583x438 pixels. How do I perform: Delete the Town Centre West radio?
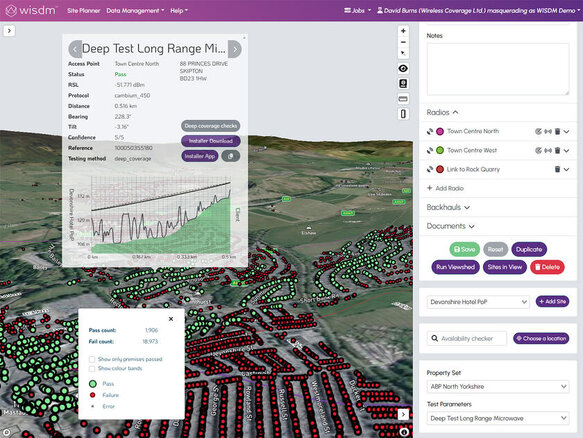[x=557, y=150]
